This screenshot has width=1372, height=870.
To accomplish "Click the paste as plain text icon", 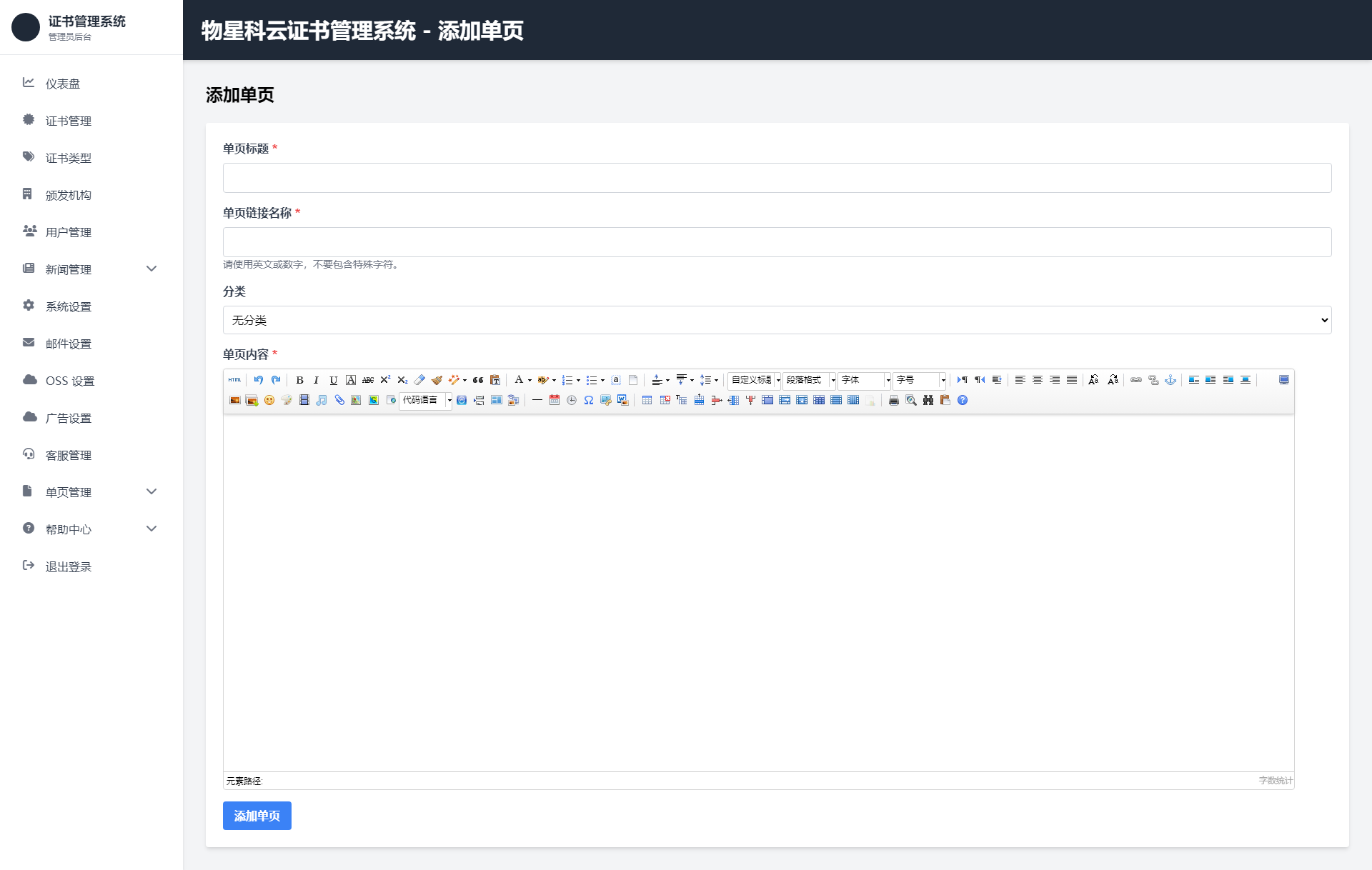I will [x=495, y=380].
